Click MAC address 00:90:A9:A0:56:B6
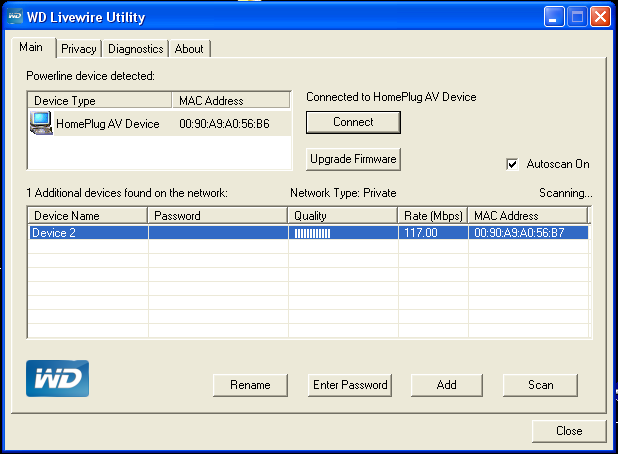Viewport: 618px width, 454px height. click(x=224, y=124)
